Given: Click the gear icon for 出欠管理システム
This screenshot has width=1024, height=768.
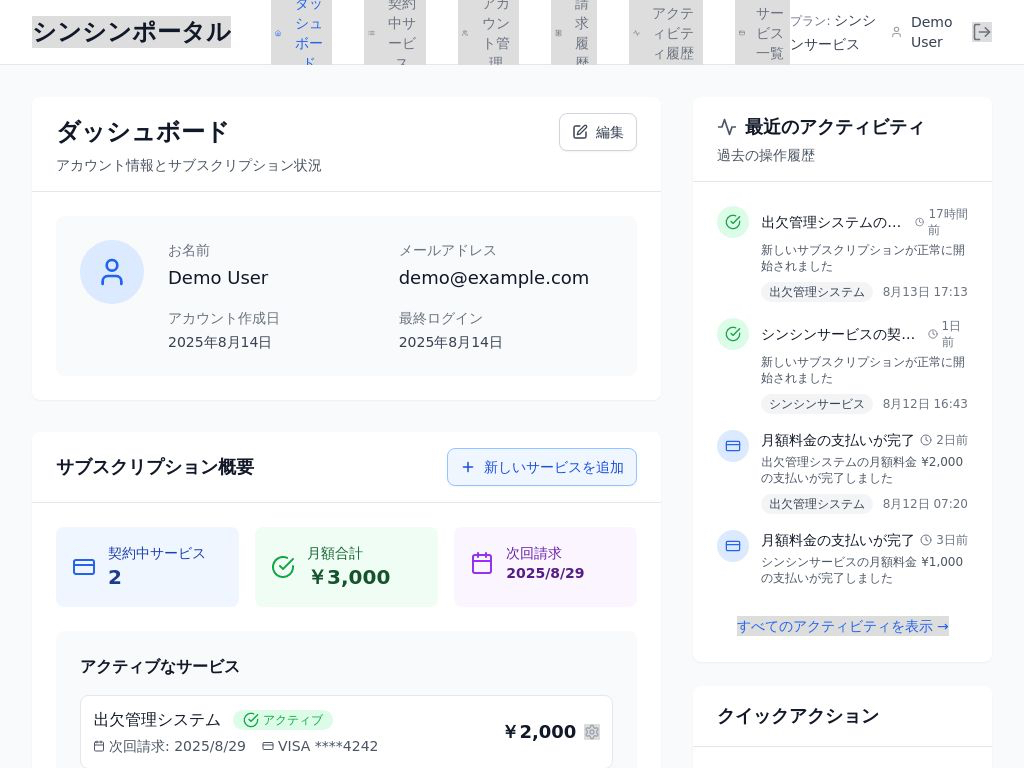Looking at the screenshot, I should [x=592, y=732].
